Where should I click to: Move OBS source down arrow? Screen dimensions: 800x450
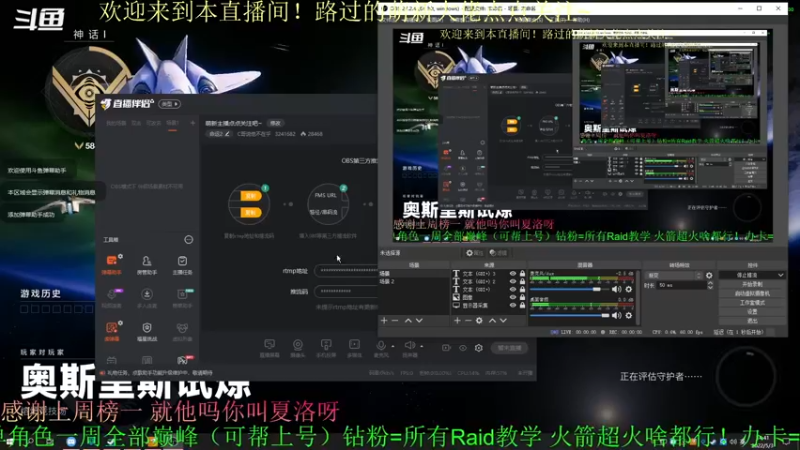point(504,320)
